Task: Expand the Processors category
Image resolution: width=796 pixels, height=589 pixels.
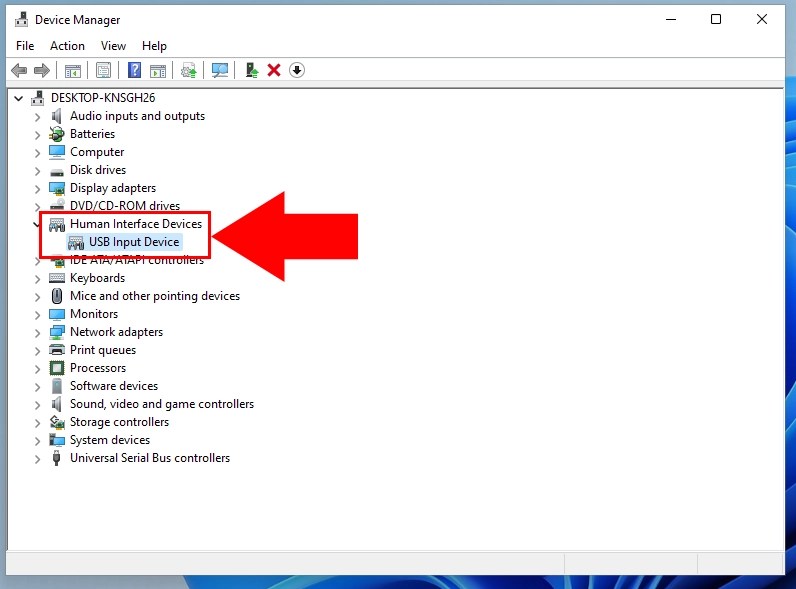Action: point(37,369)
